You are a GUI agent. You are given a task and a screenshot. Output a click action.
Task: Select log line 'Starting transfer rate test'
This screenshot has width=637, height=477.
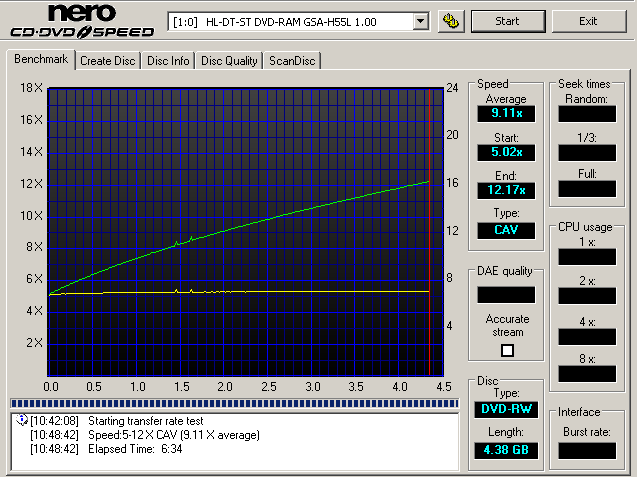click(145, 421)
